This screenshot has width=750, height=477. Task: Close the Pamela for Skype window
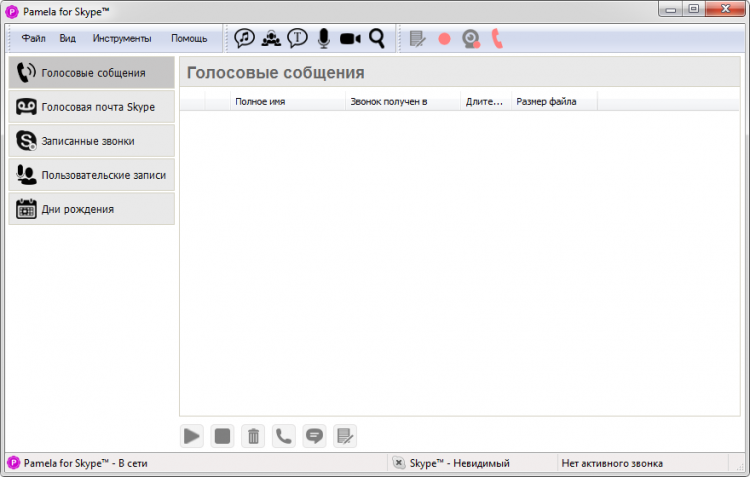725,9
